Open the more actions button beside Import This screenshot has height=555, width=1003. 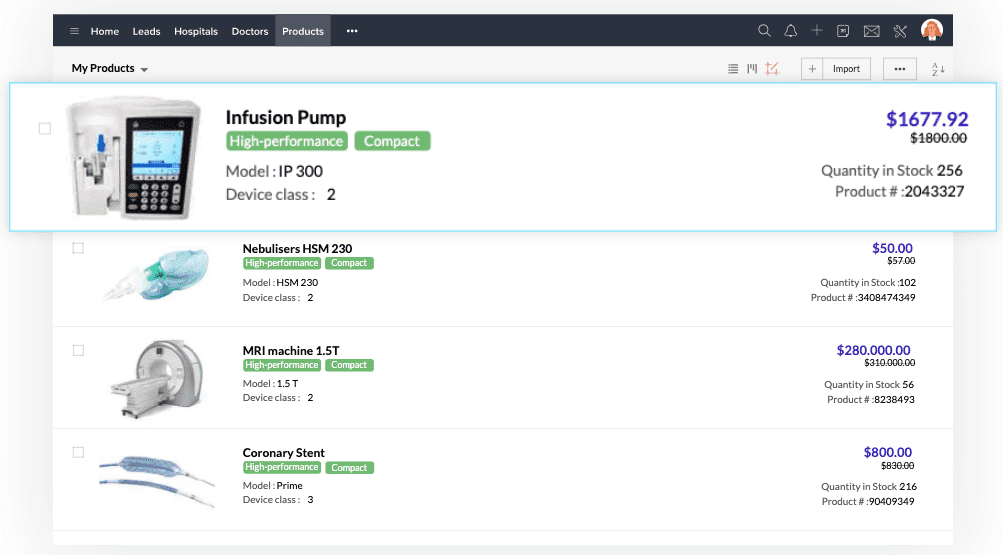point(900,69)
